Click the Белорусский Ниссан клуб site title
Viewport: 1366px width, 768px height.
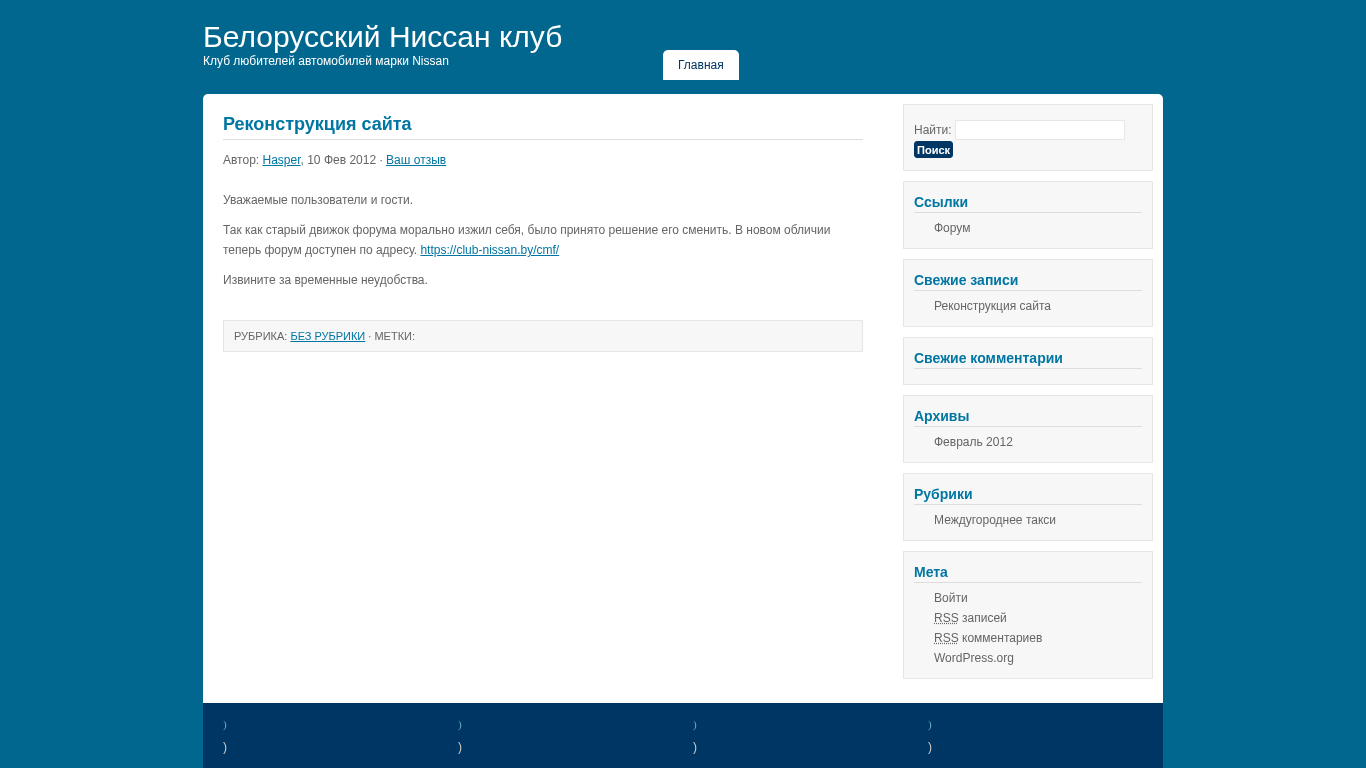pos(382,37)
